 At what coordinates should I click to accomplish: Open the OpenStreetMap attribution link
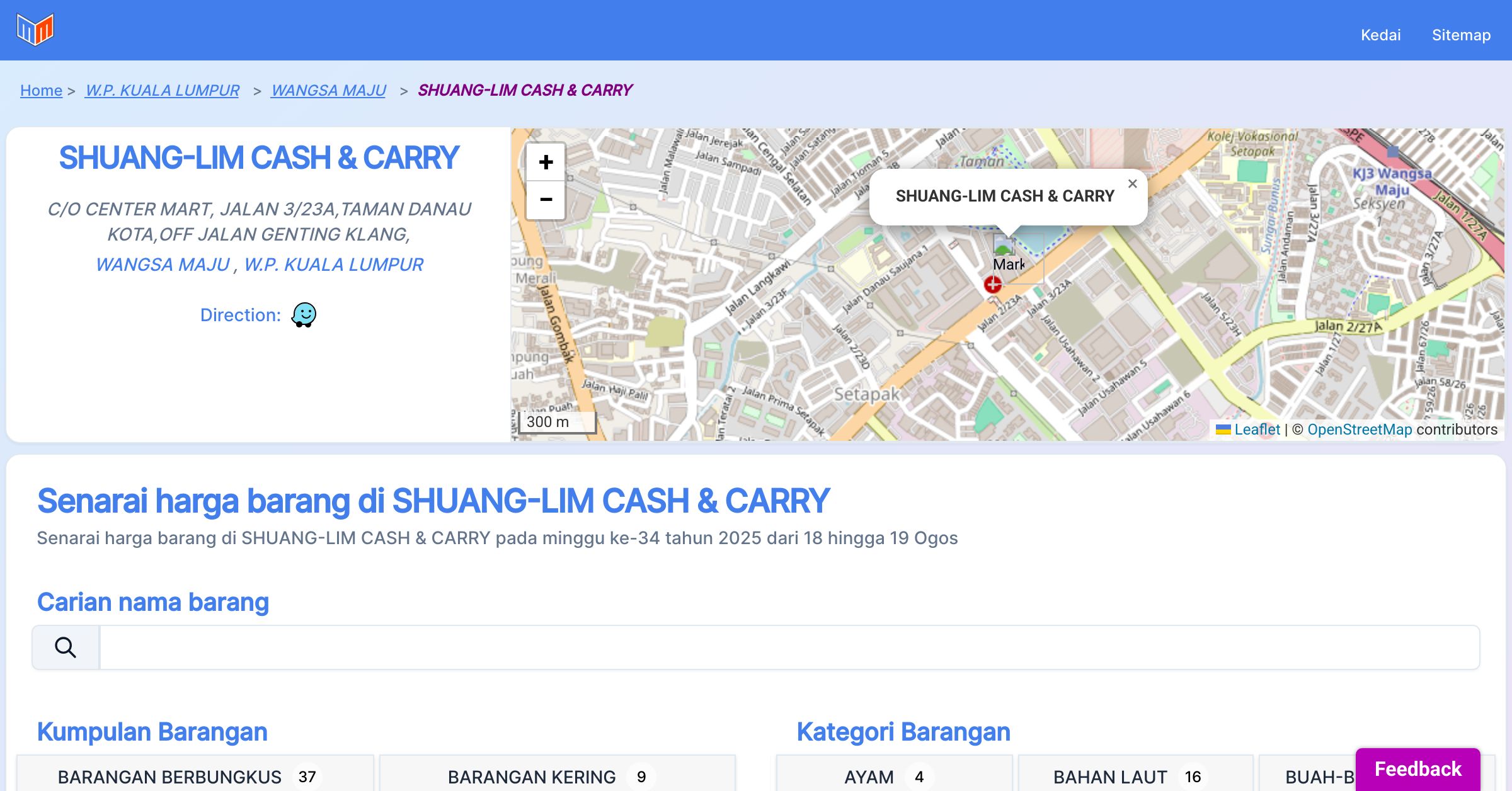1360,430
